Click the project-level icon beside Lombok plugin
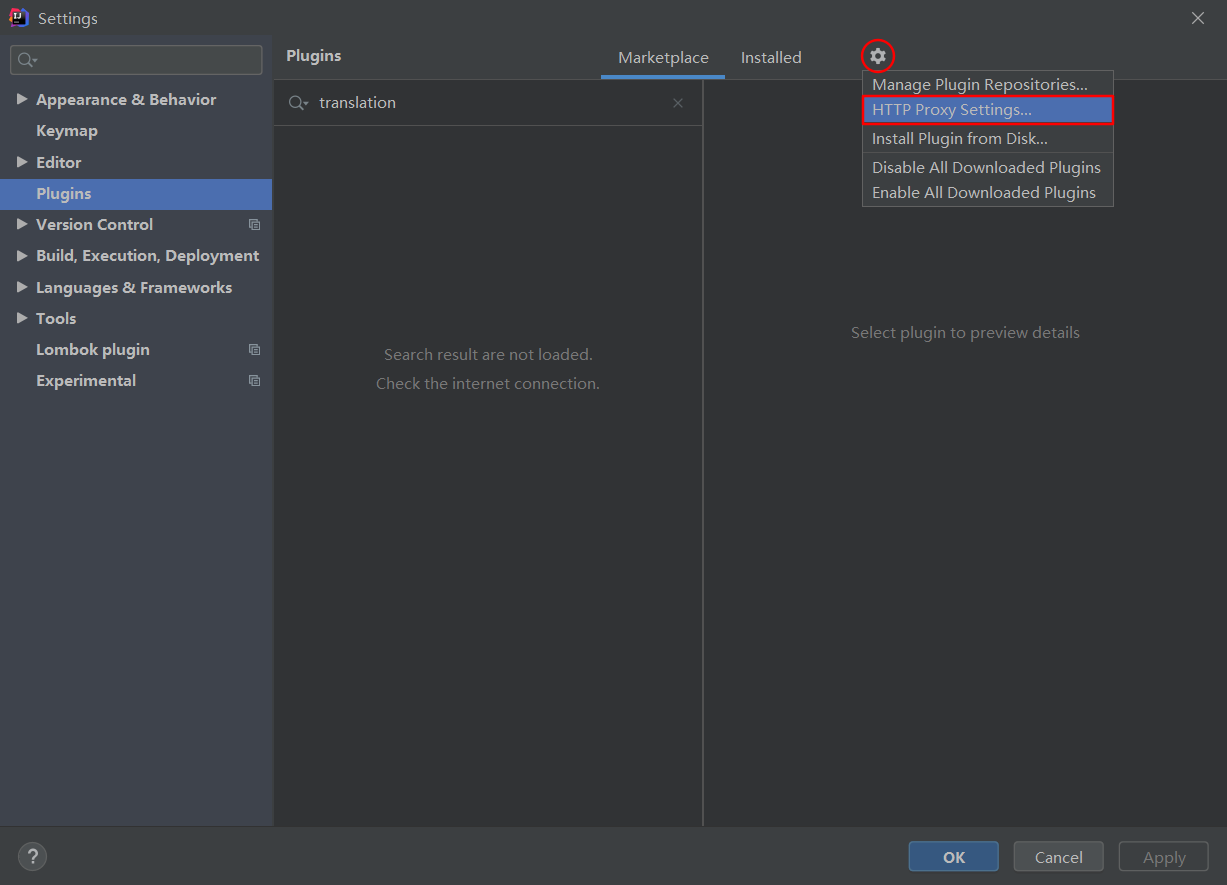Screen dimensions: 1227x885 pyautogui.click(x=254, y=350)
